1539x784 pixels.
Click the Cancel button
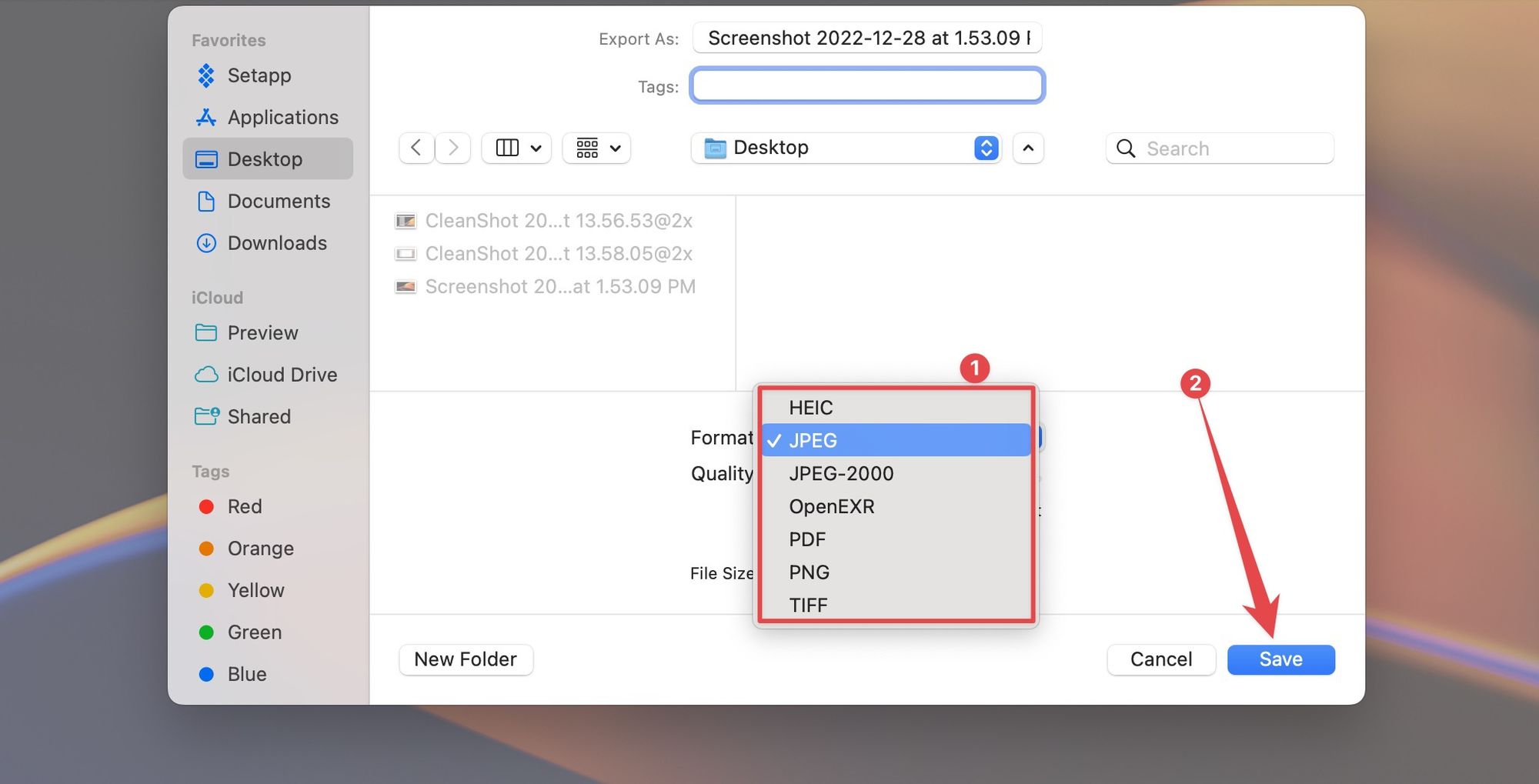[x=1160, y=659]
